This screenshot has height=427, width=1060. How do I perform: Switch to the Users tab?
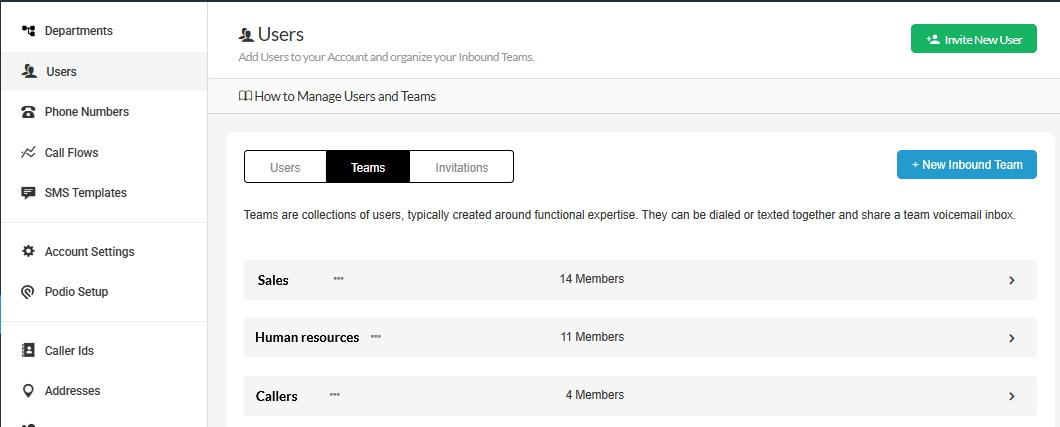[285, 167]
